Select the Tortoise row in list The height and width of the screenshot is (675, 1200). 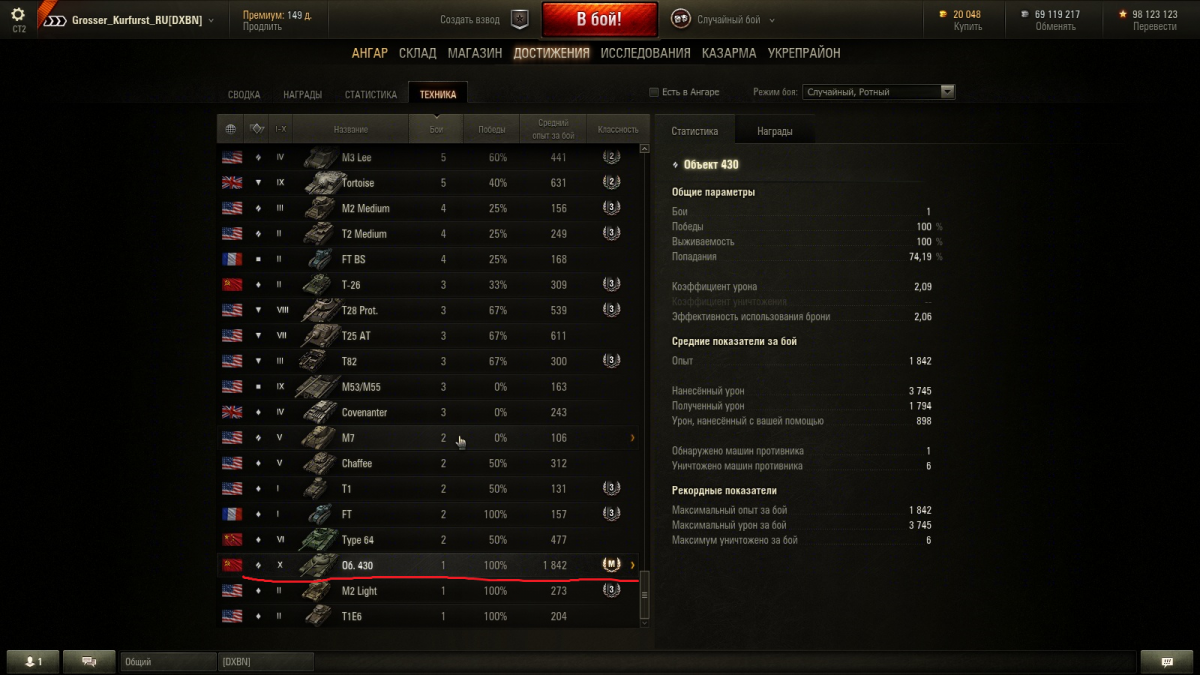(428, 183)
